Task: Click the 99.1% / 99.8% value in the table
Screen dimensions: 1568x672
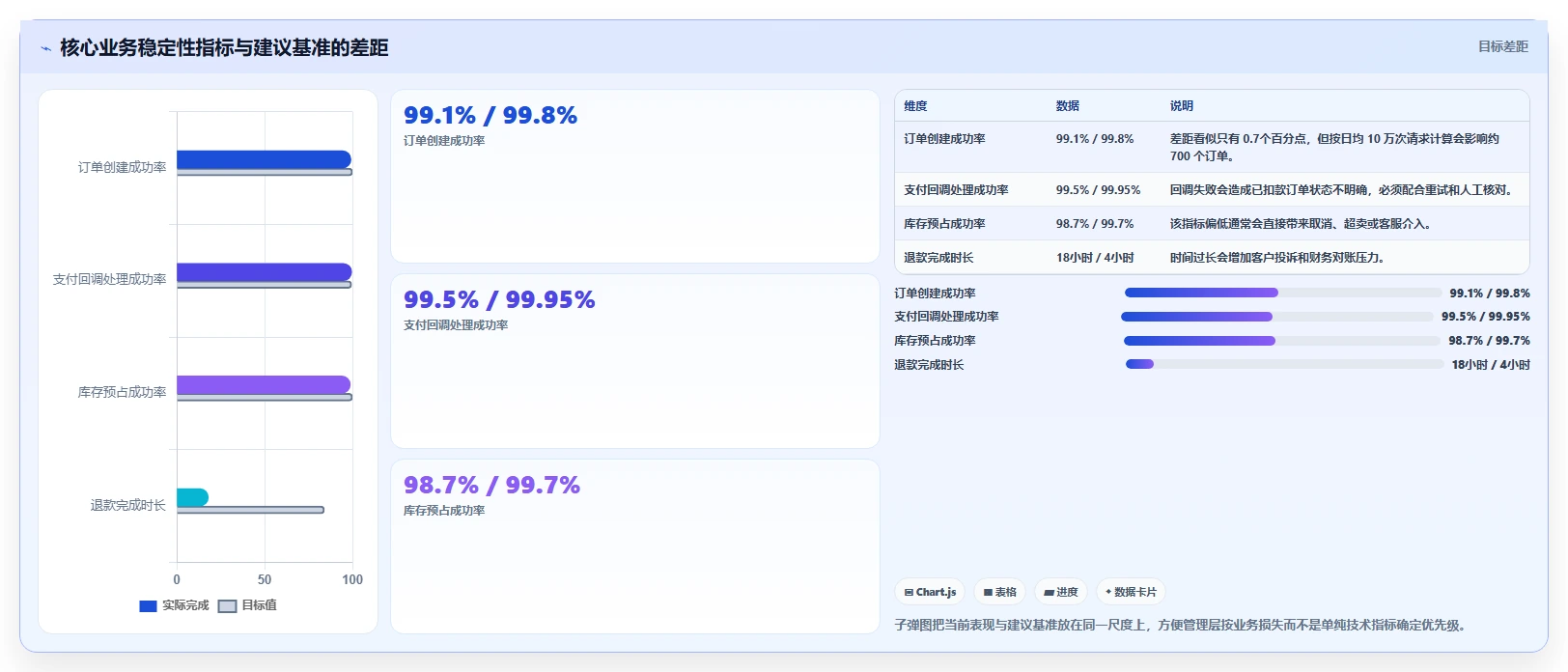Action: click(1095, 139)
